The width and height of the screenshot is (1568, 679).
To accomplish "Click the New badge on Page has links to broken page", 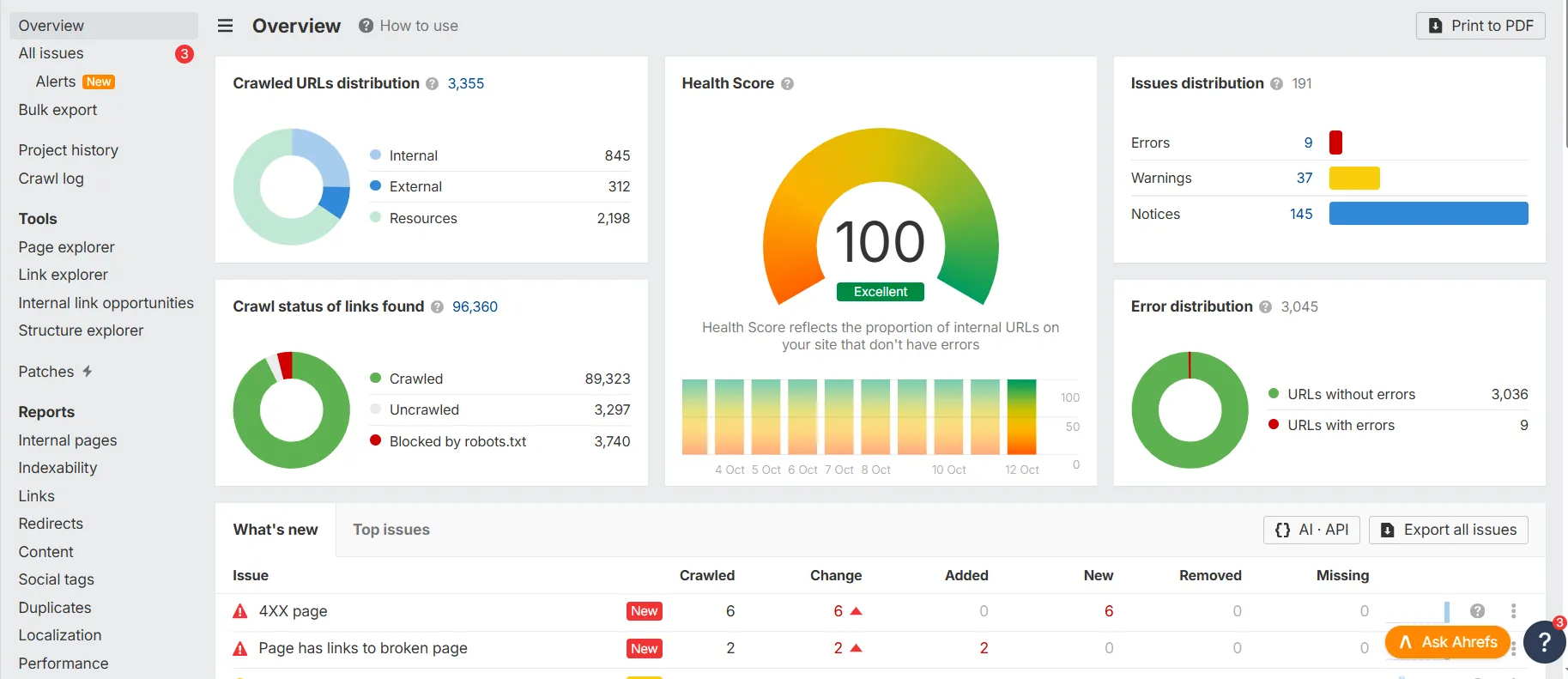I will tap(645, 649).
